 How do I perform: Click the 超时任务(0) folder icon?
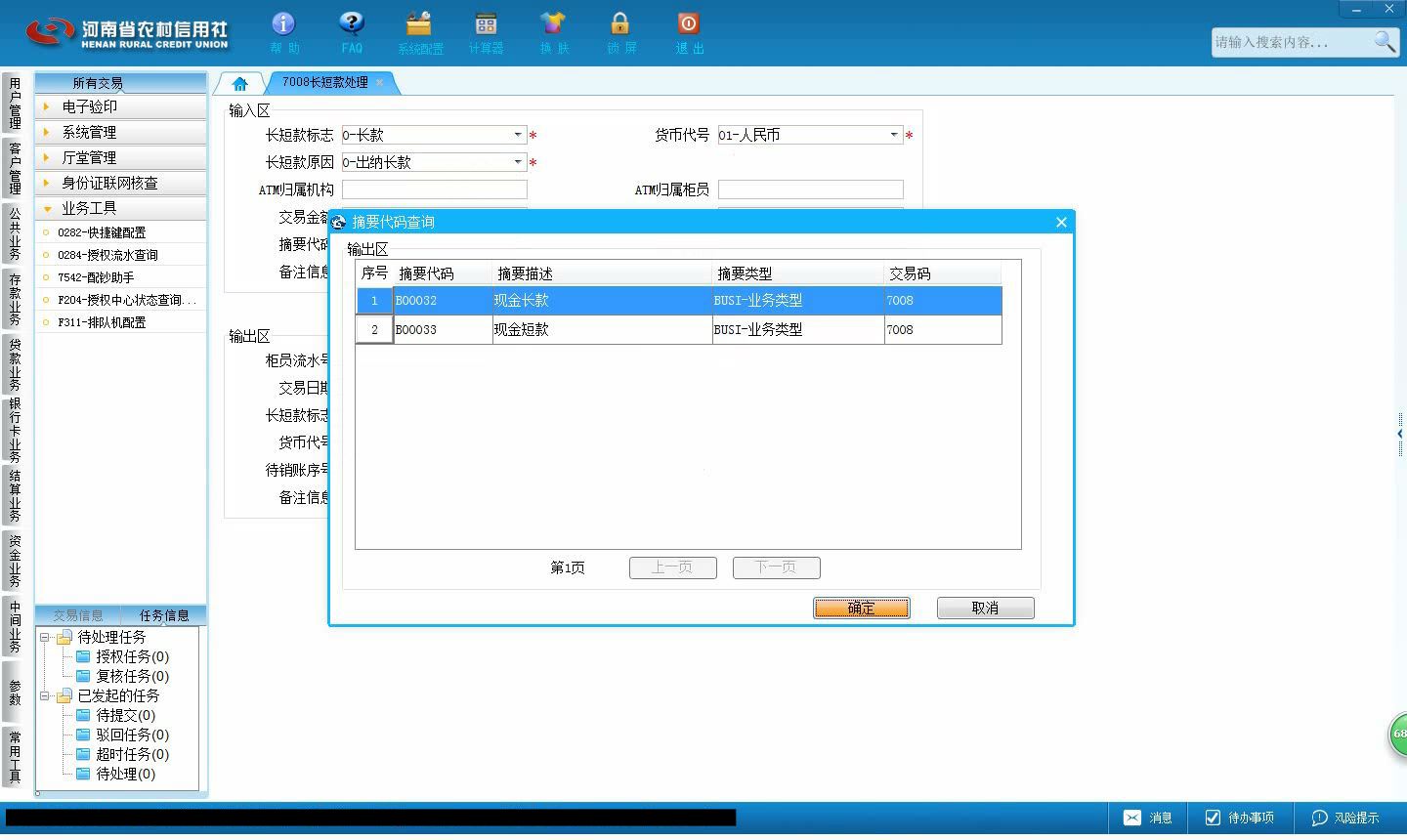click(x=84, y=754)
